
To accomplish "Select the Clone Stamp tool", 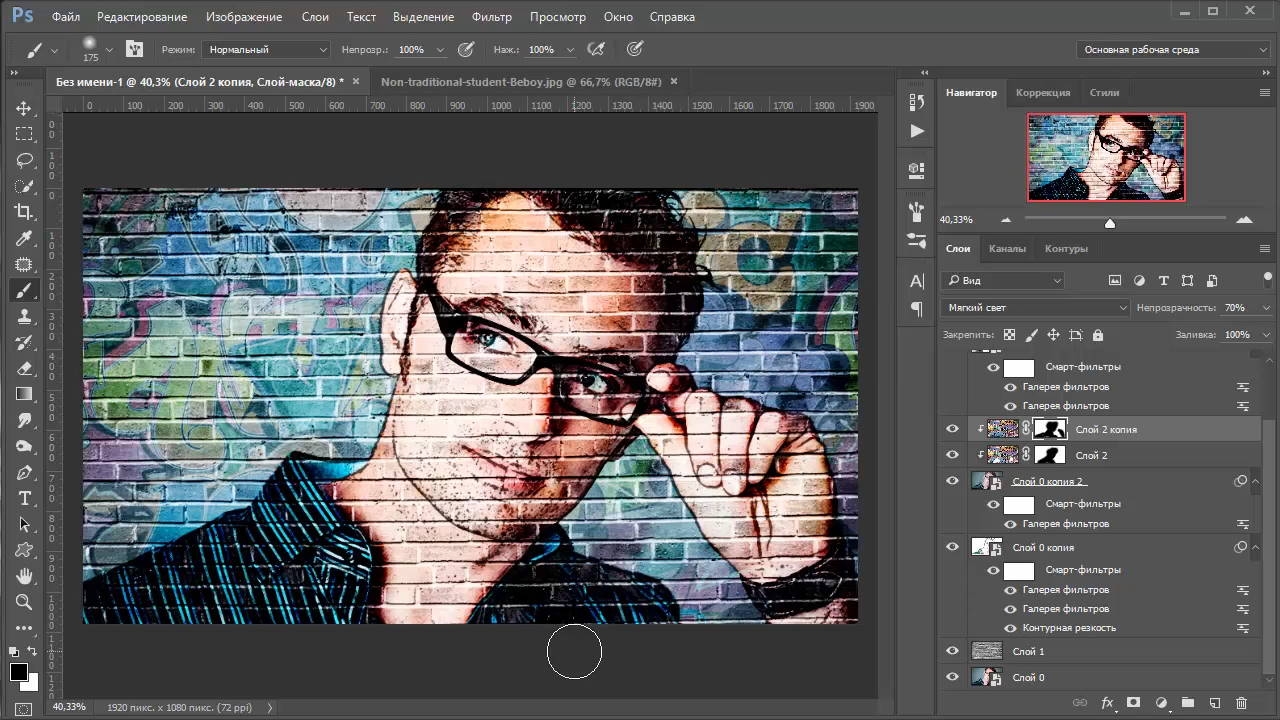I will (x=24, y=316).
